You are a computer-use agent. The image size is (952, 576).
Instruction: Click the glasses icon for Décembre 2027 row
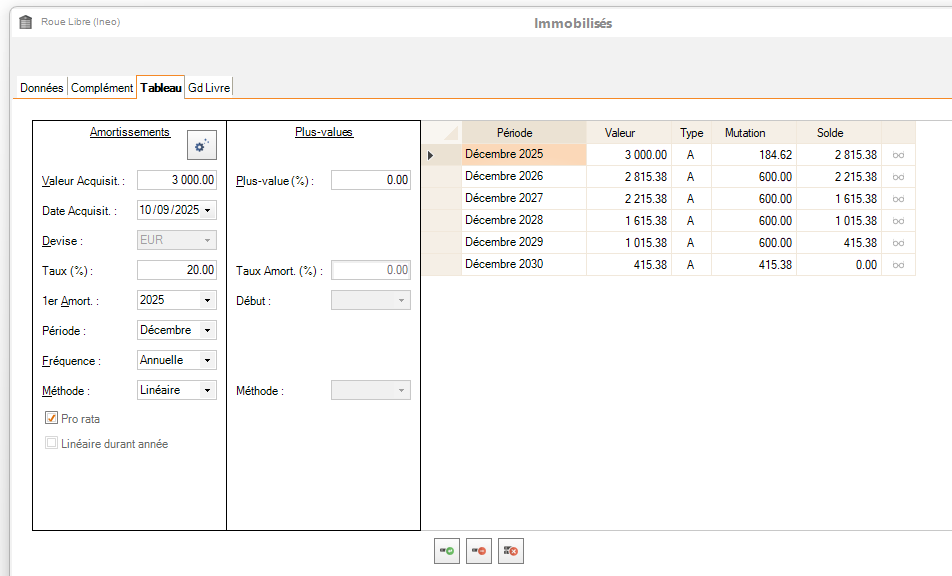coord(898,199)
